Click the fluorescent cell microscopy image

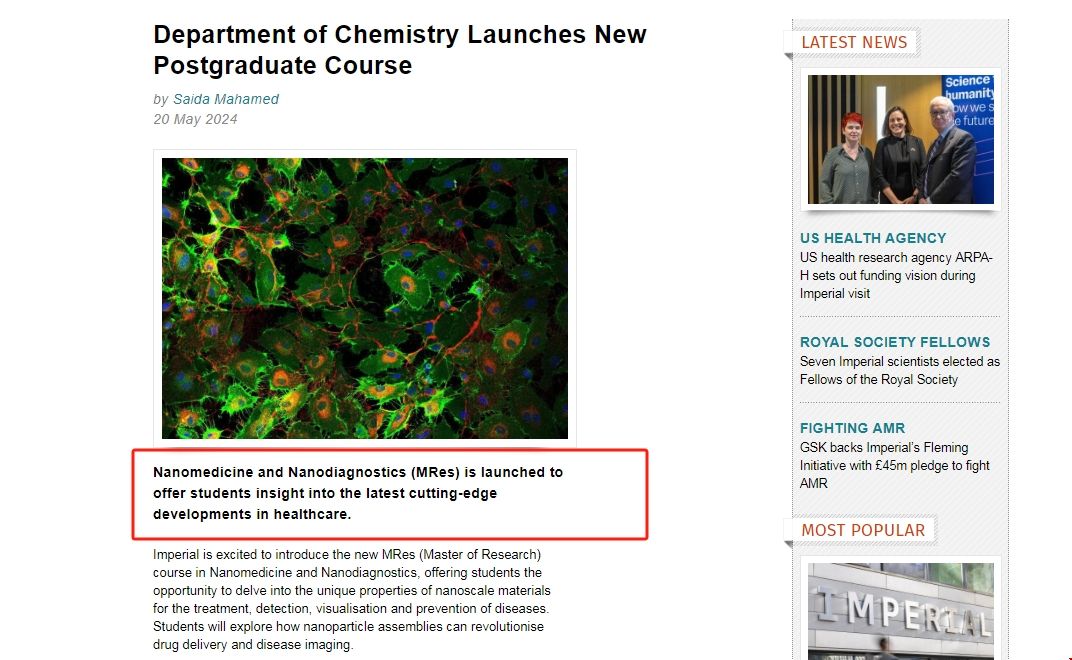pyautogui.click(x=365, y=298)
